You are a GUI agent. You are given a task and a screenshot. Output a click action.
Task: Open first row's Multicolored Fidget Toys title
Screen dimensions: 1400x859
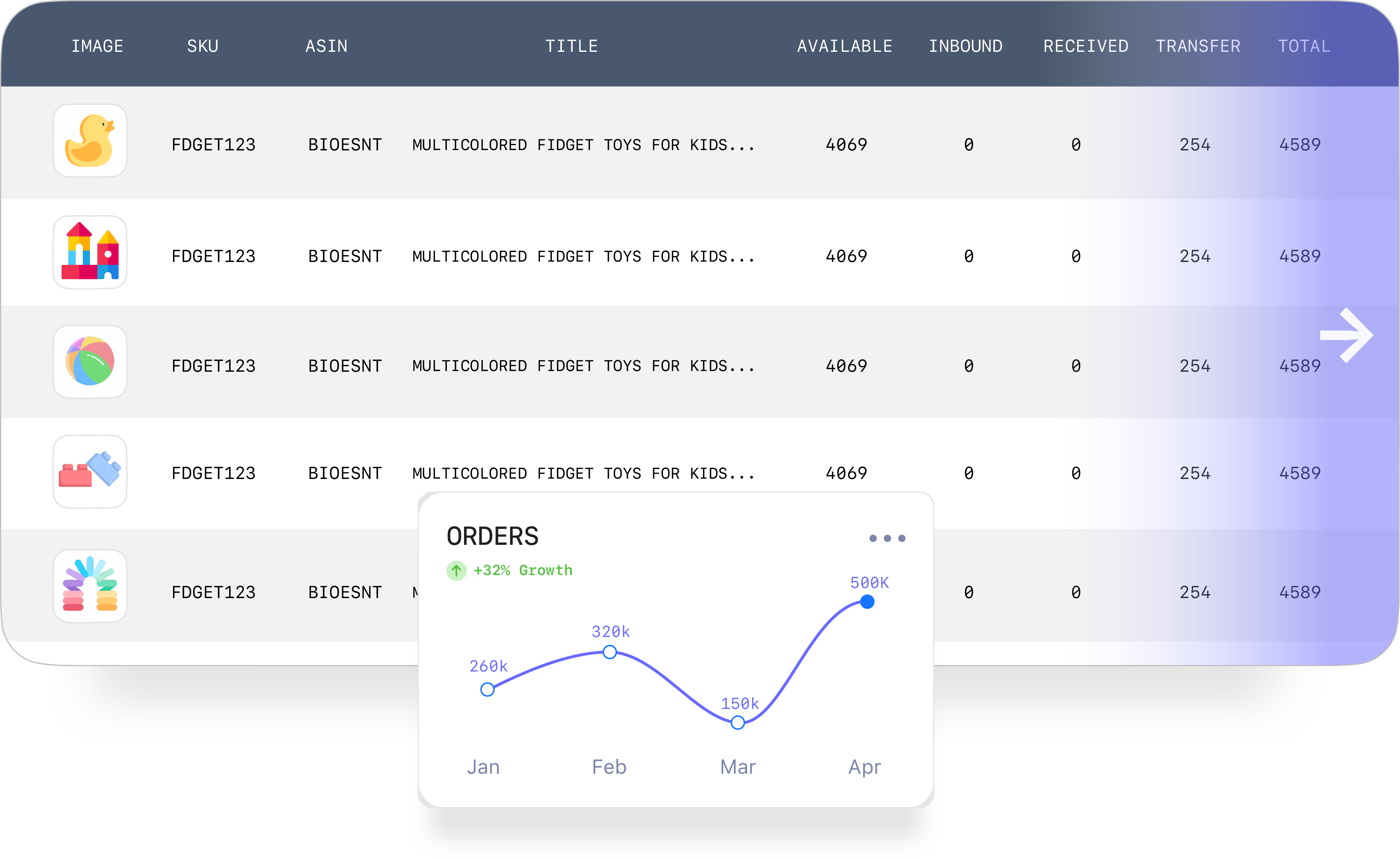pos(583,145)
